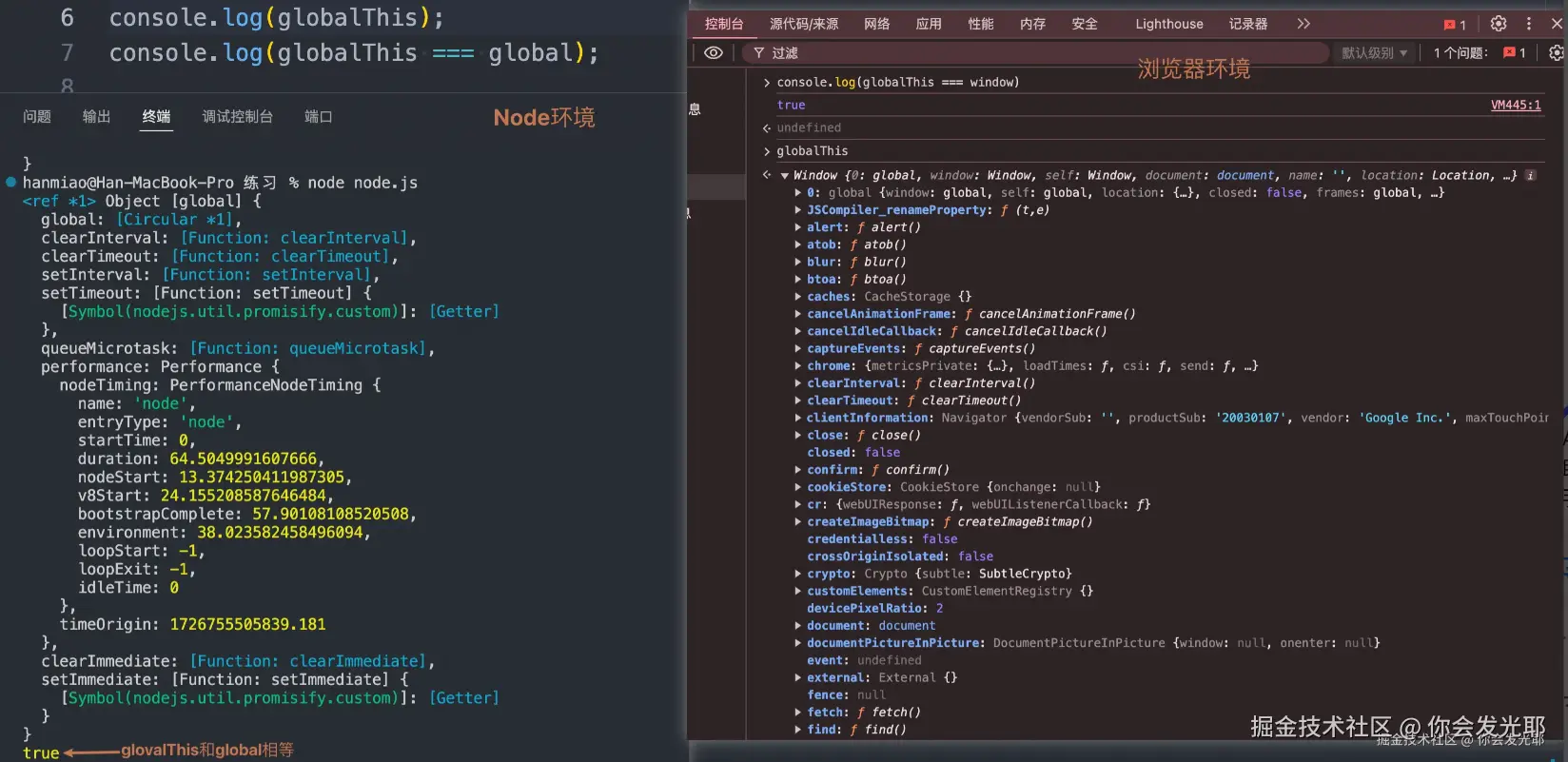The image size is (1568, 762).
Task: Open the 默认级别 log level dropdown
Action: [1374, 53]
